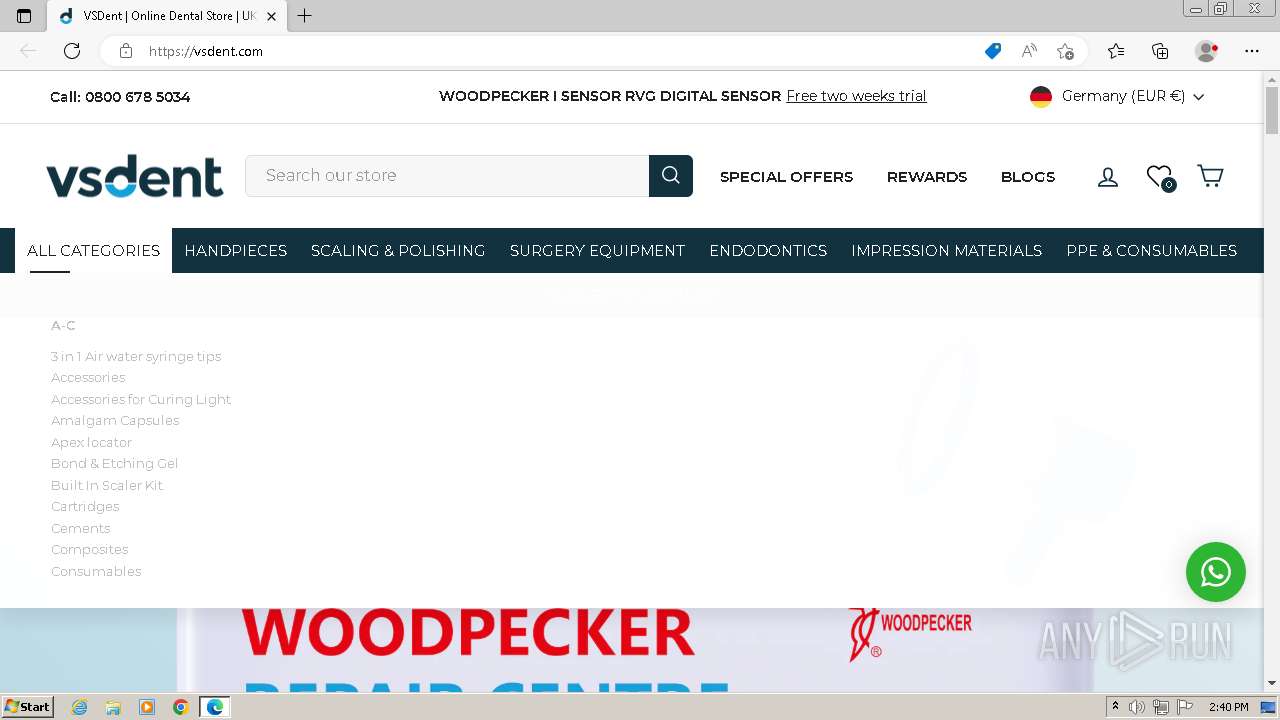Close the VSDent tab
This screenshot has height=720, width=1280.
click(271, 16)
